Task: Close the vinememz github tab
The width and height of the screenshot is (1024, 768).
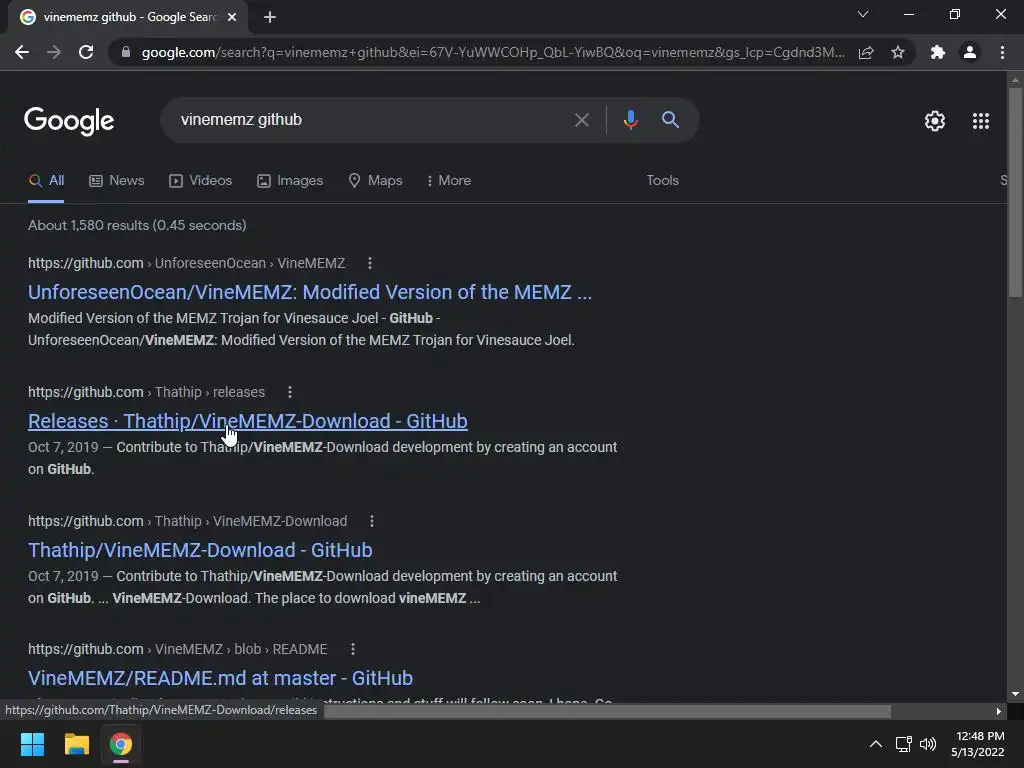Action: point(232,17)
